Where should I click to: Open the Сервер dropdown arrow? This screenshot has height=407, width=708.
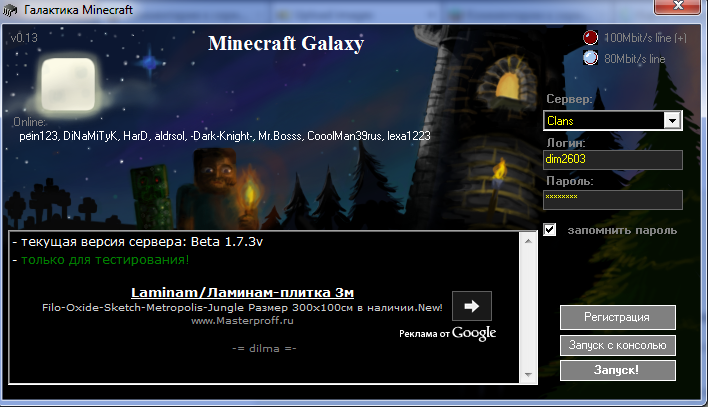point(672,121)
